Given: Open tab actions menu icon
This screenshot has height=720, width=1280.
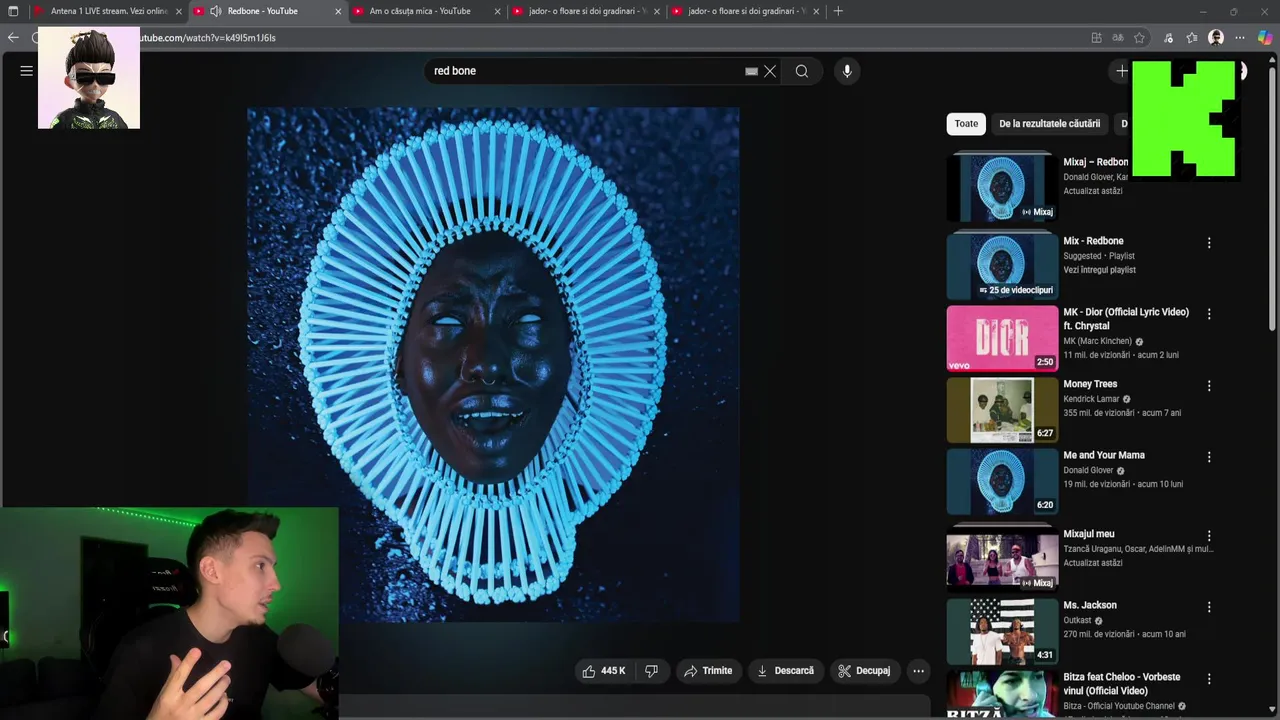Looking at the screenshot, I should 13,11.
